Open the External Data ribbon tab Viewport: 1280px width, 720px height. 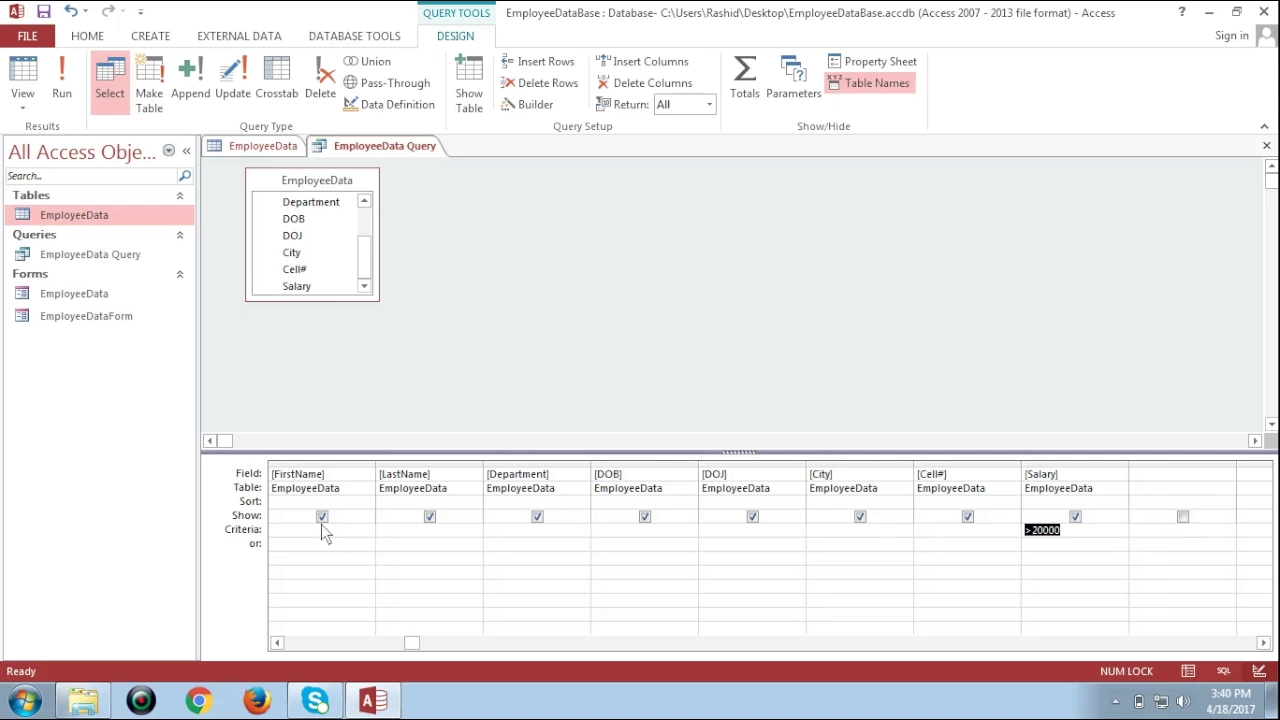coord(239,36)
